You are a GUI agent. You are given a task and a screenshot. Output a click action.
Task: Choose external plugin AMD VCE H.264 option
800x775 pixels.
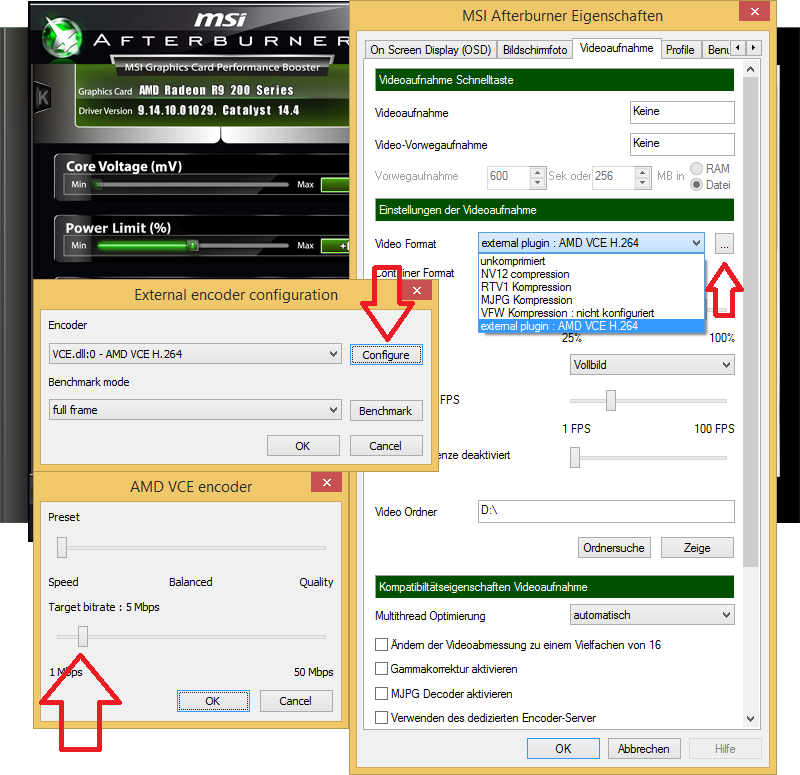click(x=591, y=326)
